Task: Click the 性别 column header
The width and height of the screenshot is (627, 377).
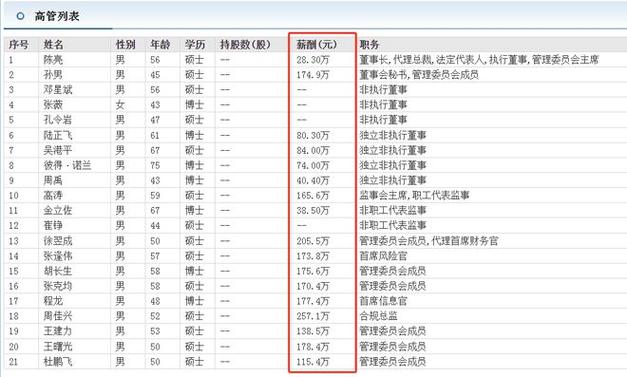Action: click(126, 44)
